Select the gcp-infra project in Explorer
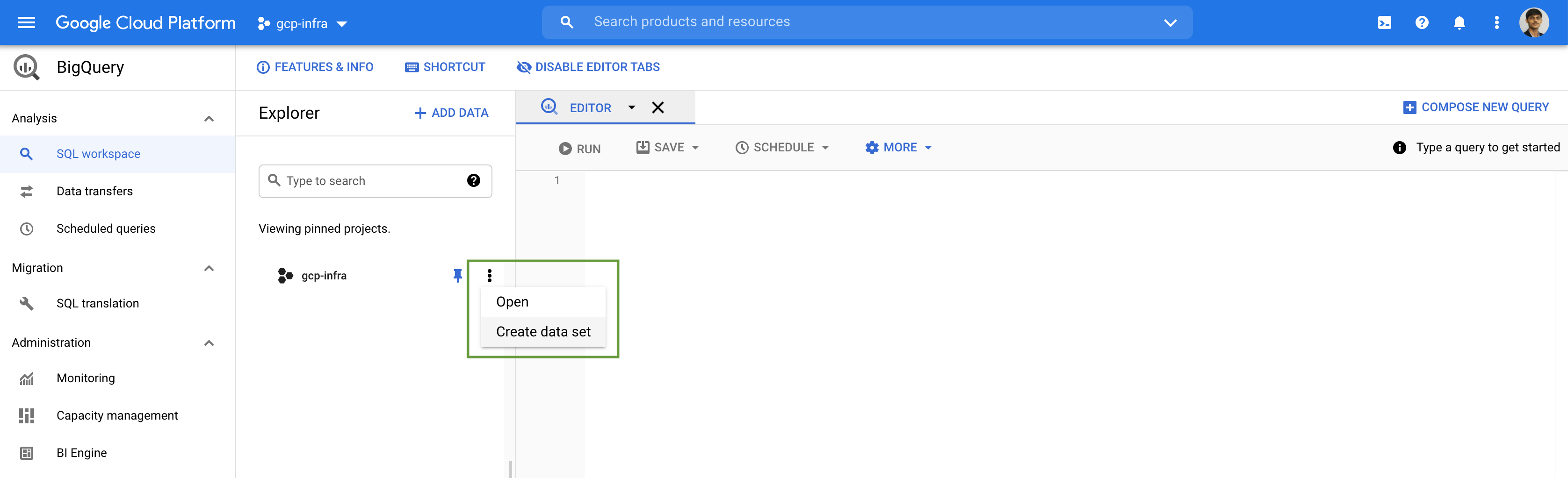The height and width of the screenshot is (478, 1568). [324, 276]
